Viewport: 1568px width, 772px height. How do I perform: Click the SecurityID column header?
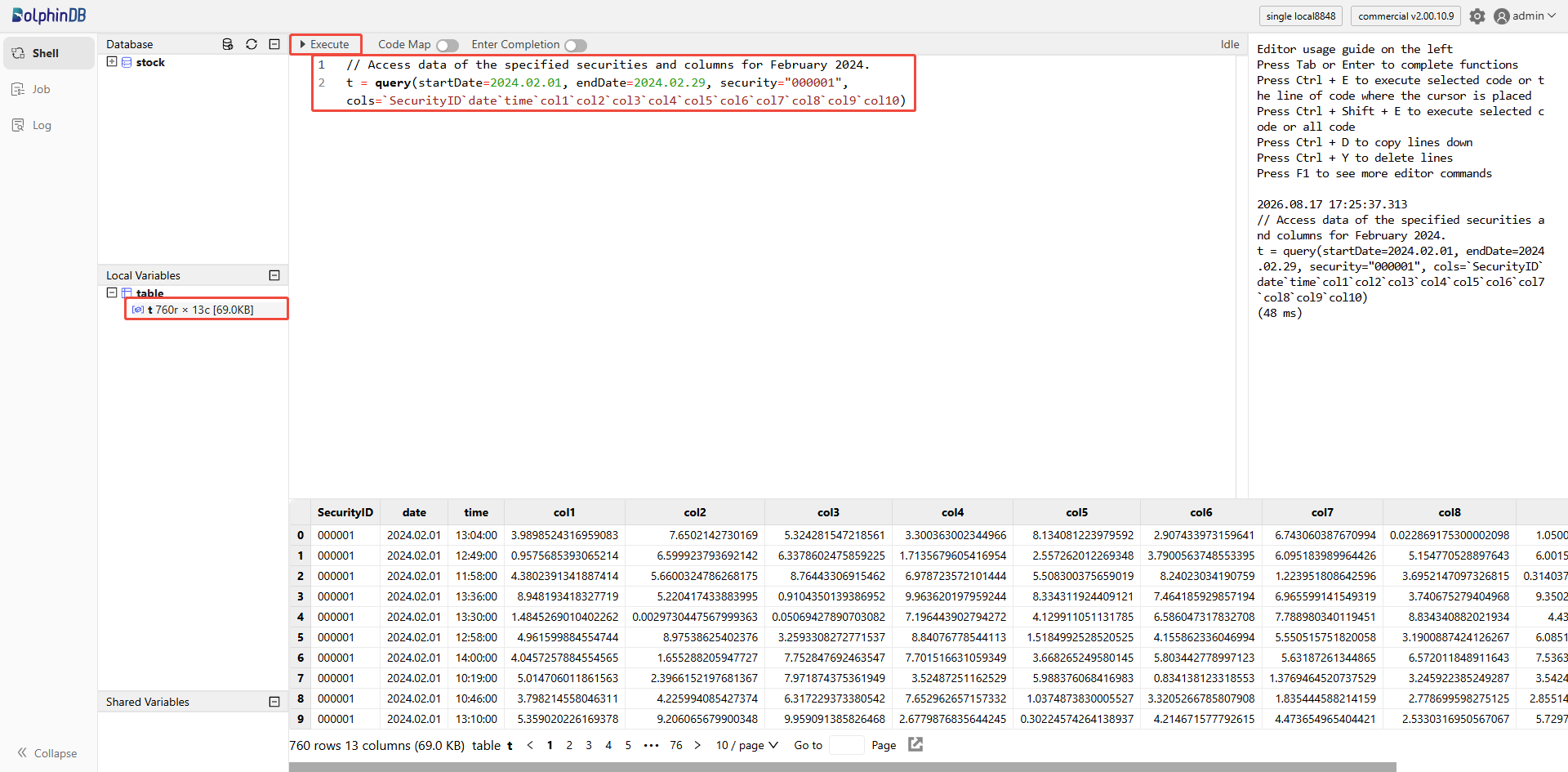[345, 512]
